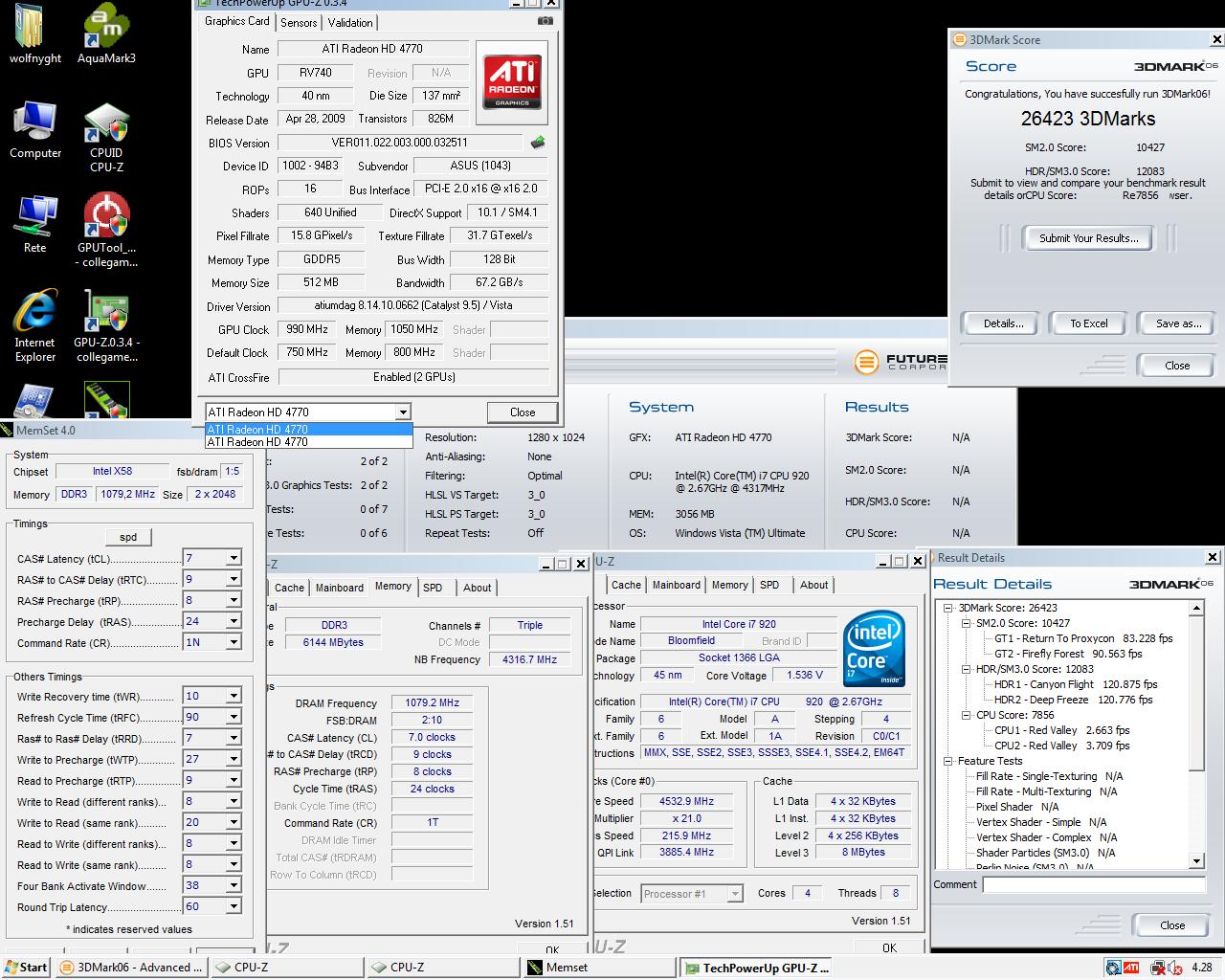Open RAS# to CAS# Delay dropdown
Image resolution: width=1225 pixels, height=980 pixels.
click(x=233, y=579)
